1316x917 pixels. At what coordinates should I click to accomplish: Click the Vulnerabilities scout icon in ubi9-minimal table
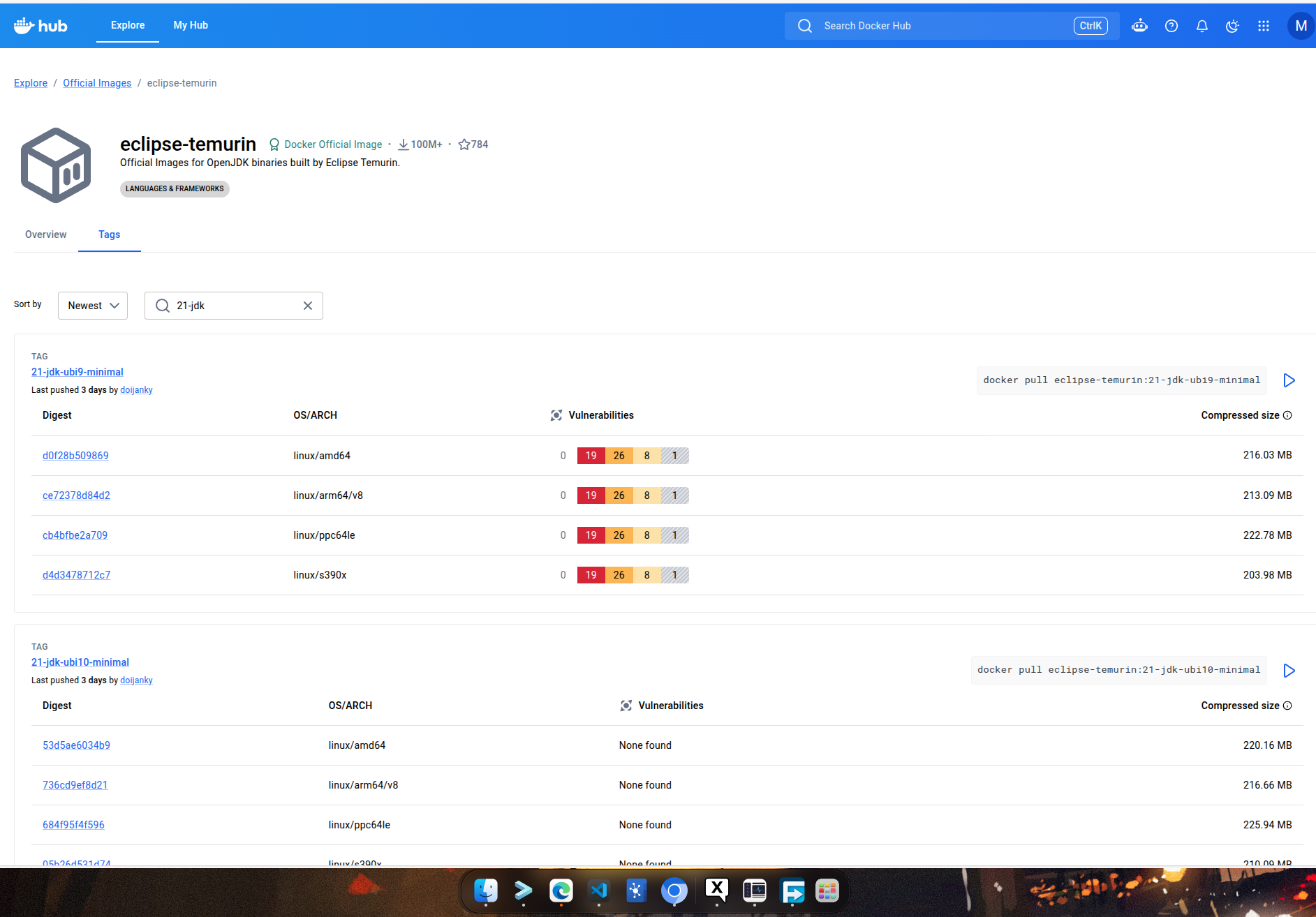pos(556,415)
